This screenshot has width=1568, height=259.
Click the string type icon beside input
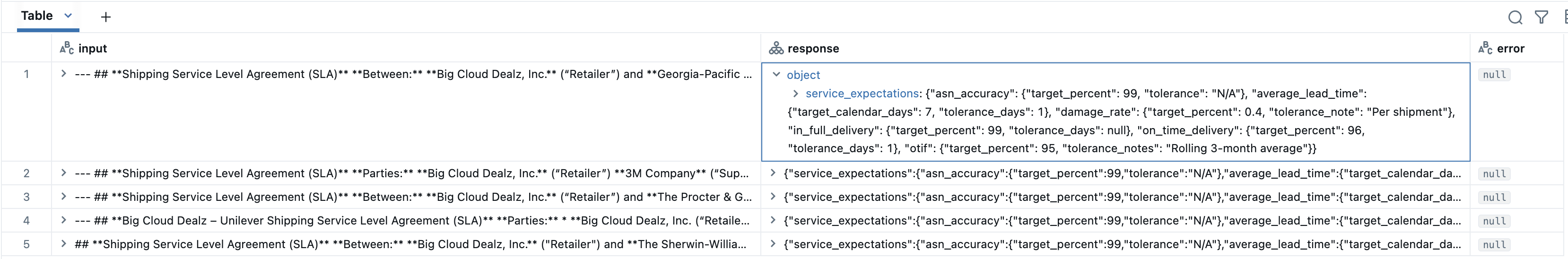[x=66, y=48]
